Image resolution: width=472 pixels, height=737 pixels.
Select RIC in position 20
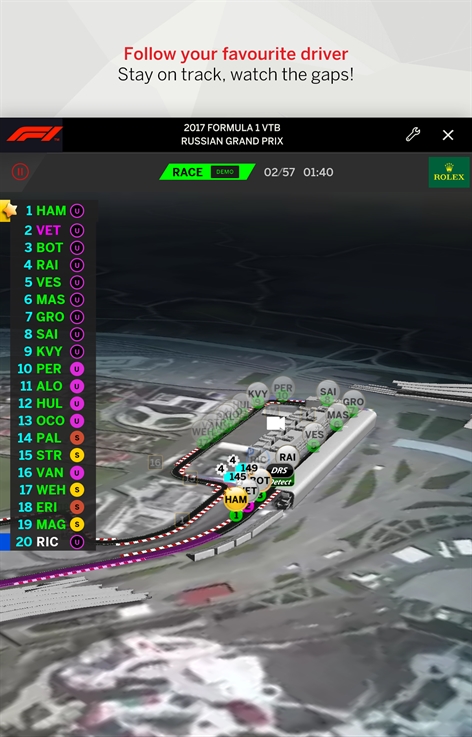coord(47,542)
